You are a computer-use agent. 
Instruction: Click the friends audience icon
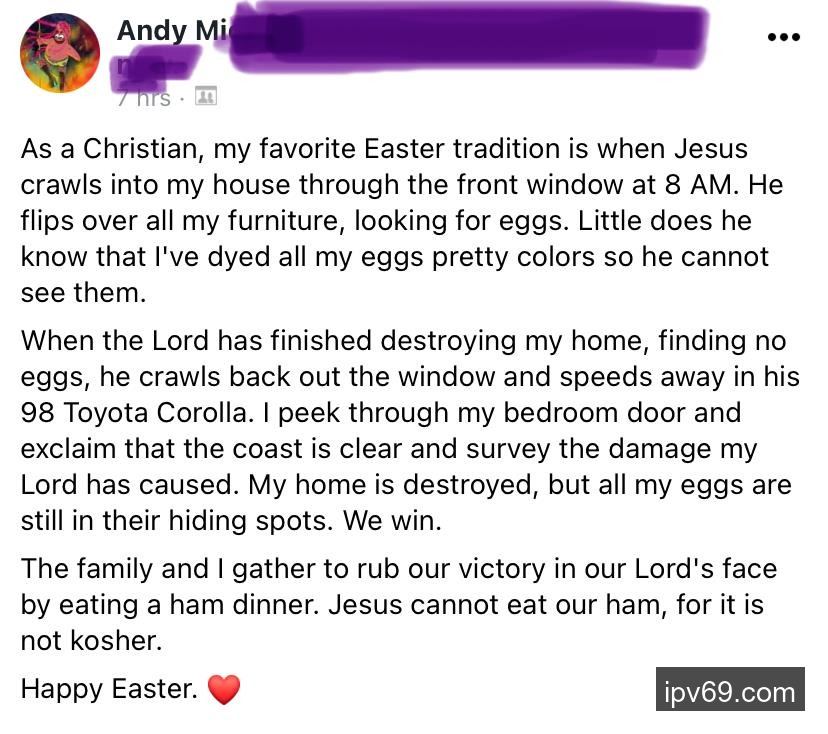tap(205, 97)
